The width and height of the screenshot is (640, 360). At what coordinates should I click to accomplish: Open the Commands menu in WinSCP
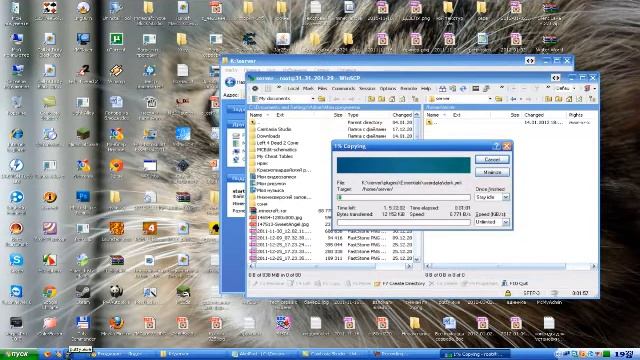(343, 89)
